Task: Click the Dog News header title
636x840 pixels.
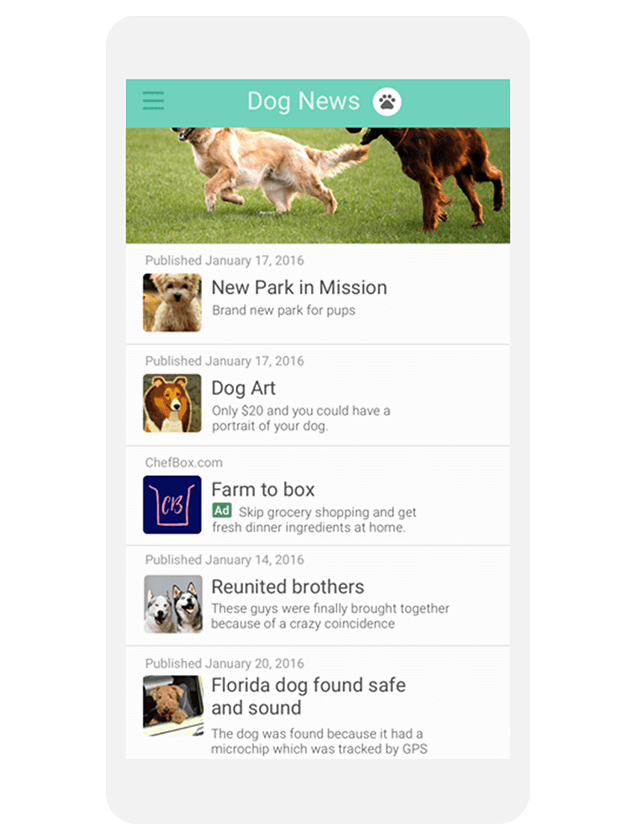Action: 303,101
